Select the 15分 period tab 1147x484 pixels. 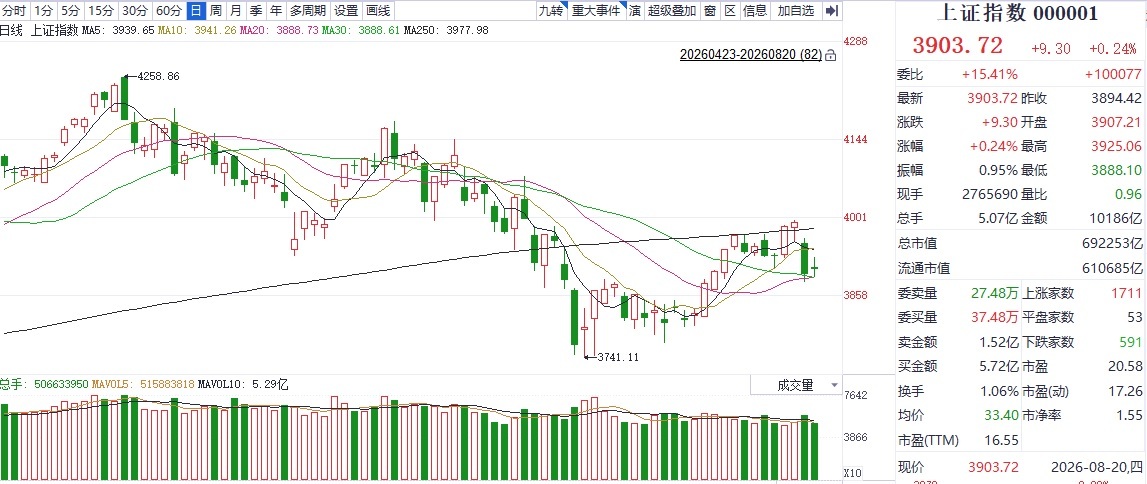pyautogui.click(x=100, y=10)
